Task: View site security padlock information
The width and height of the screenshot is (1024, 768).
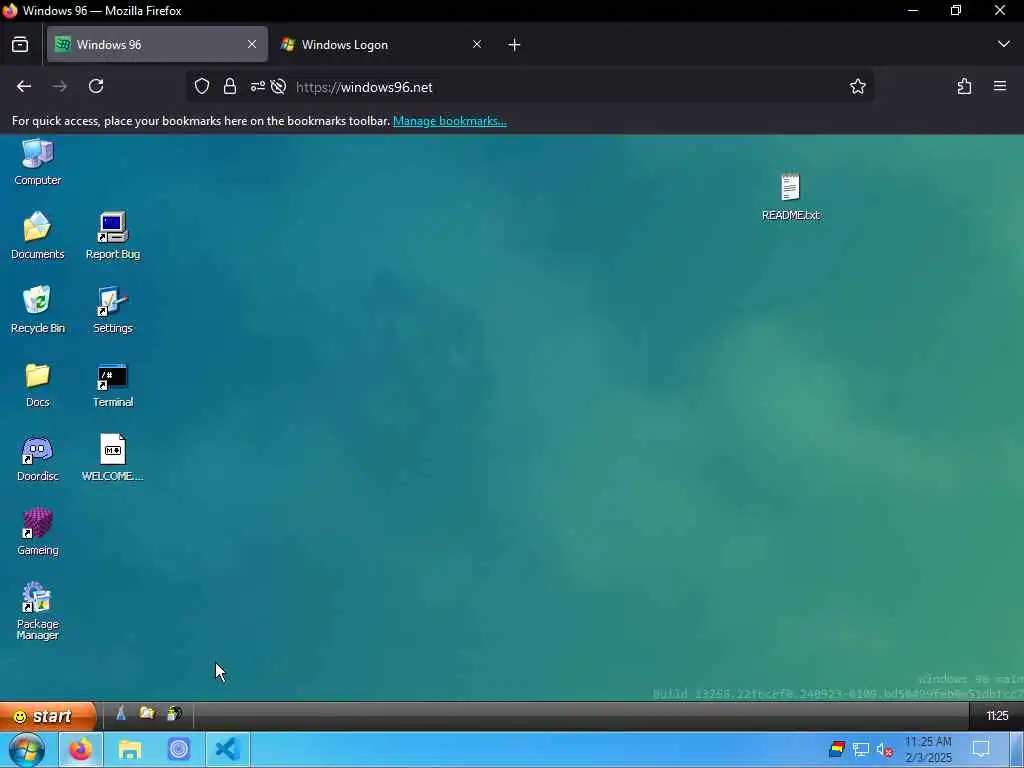Action: pyautogui.click(x=230, y=86)
